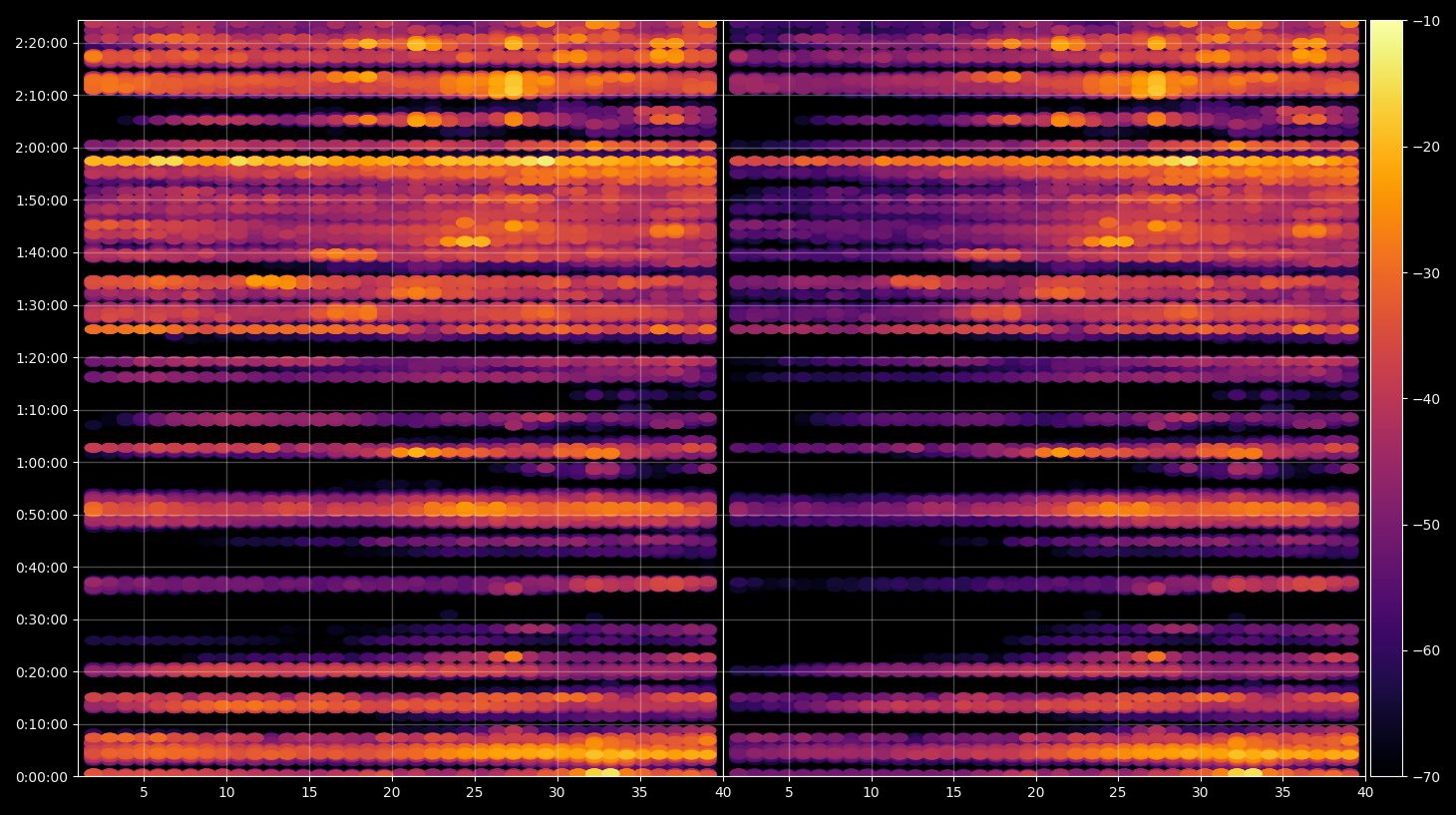1456x815 pixels.
Task: Click x-axis label 25 of the left heatmap
Action: tap(474, 793)
